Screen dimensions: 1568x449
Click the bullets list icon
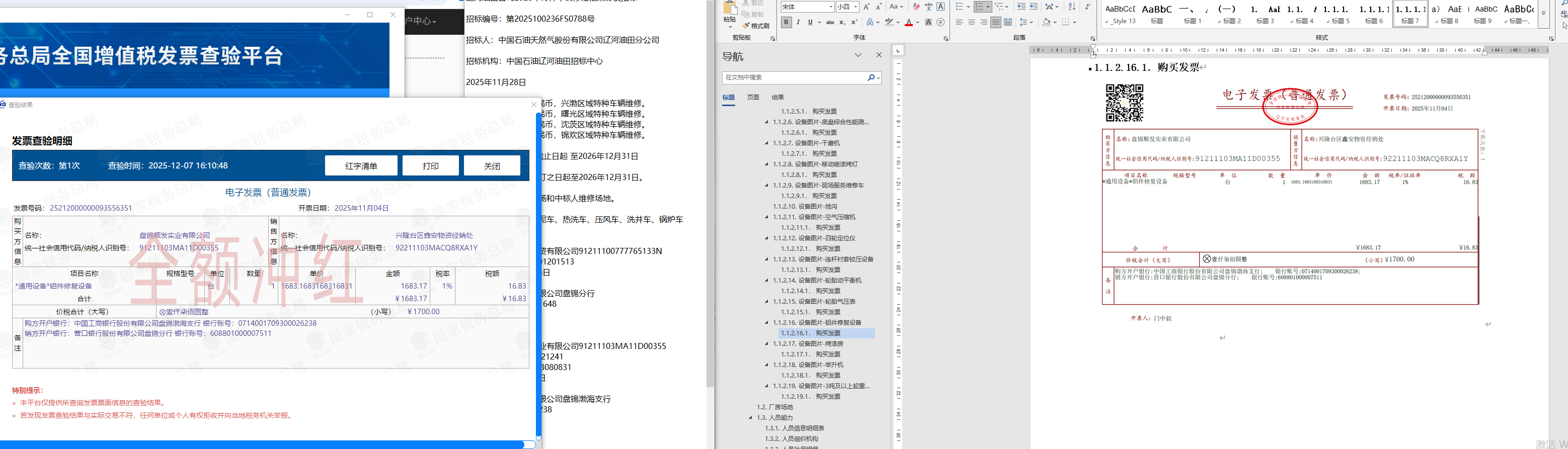click(960, 7)
